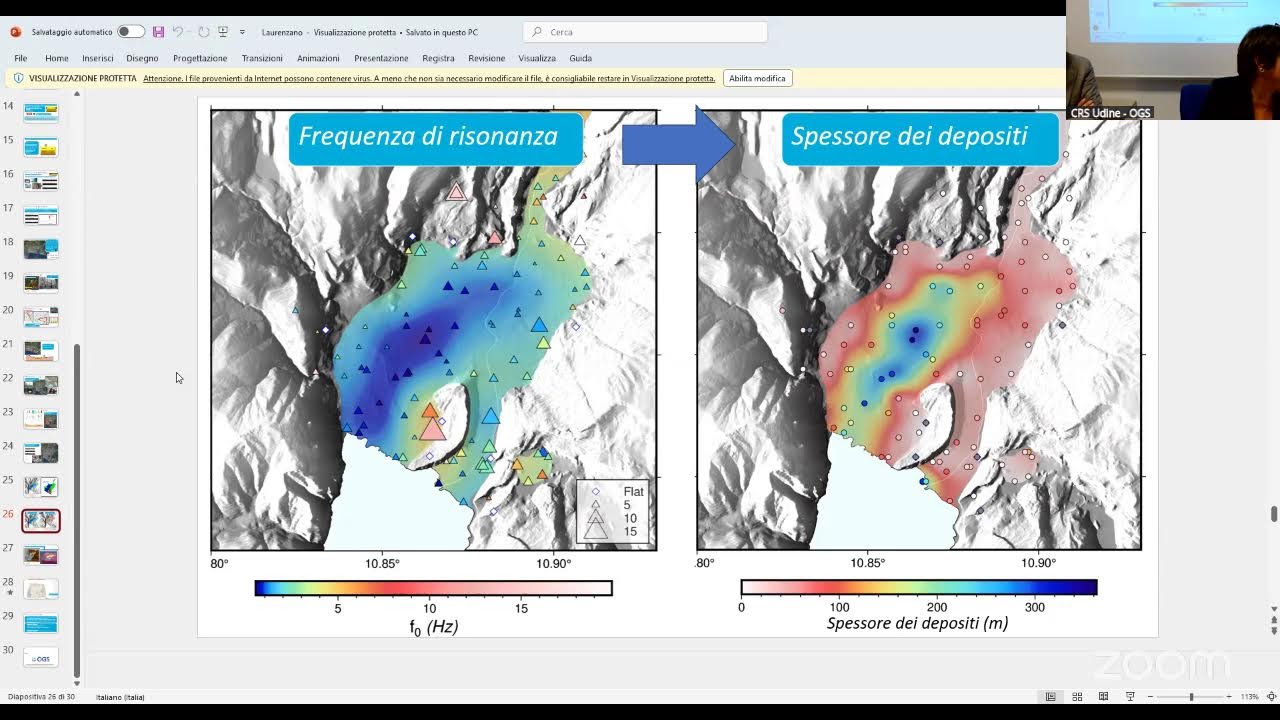The height and width of the screenshot is (720, 1280).
Task: Select slide 14 thumbnail
Action: pyautogui.click(x=41, y=113)
